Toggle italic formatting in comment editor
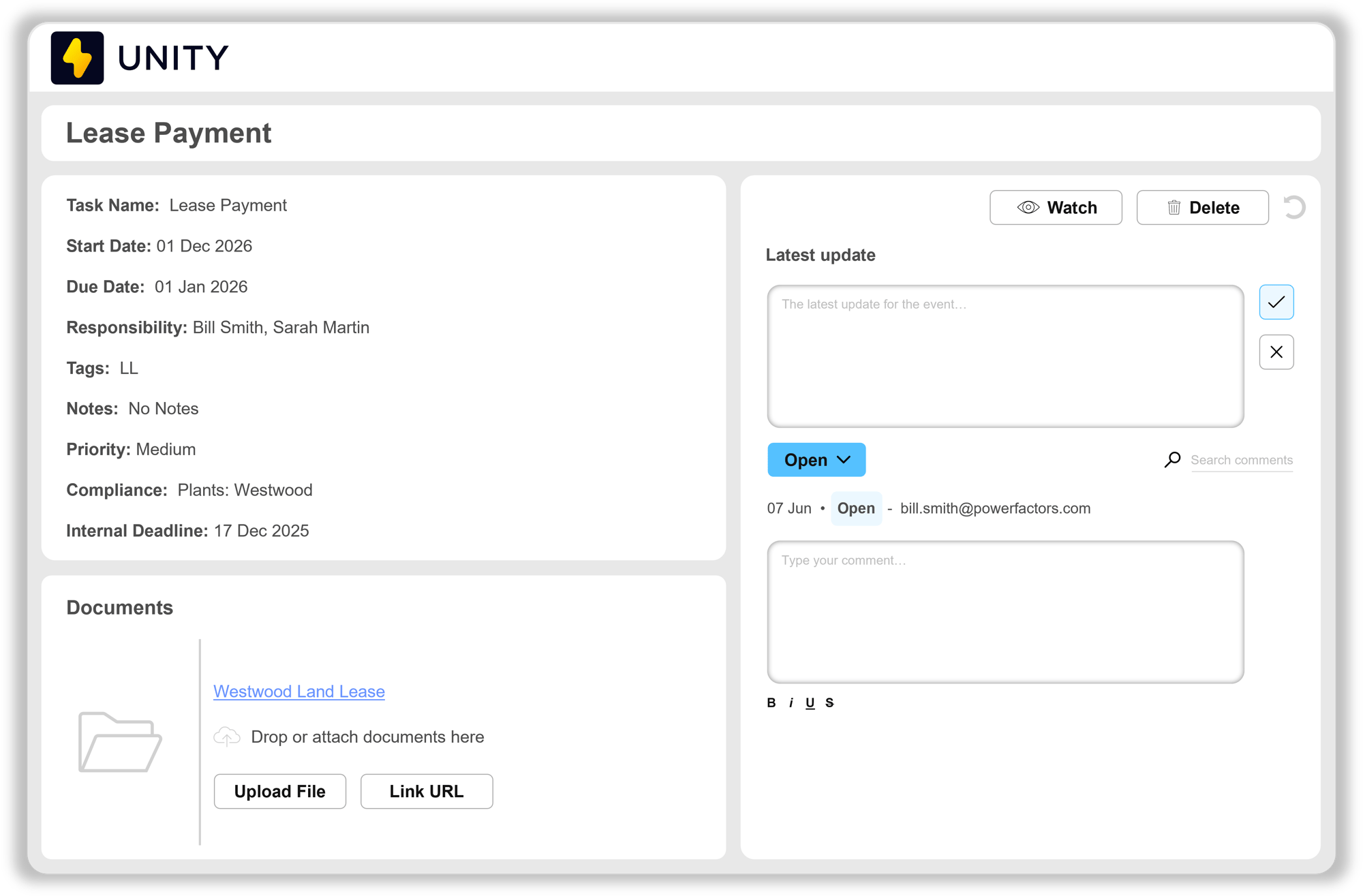This screenshot has width=1363, height=896. point(791,702)
